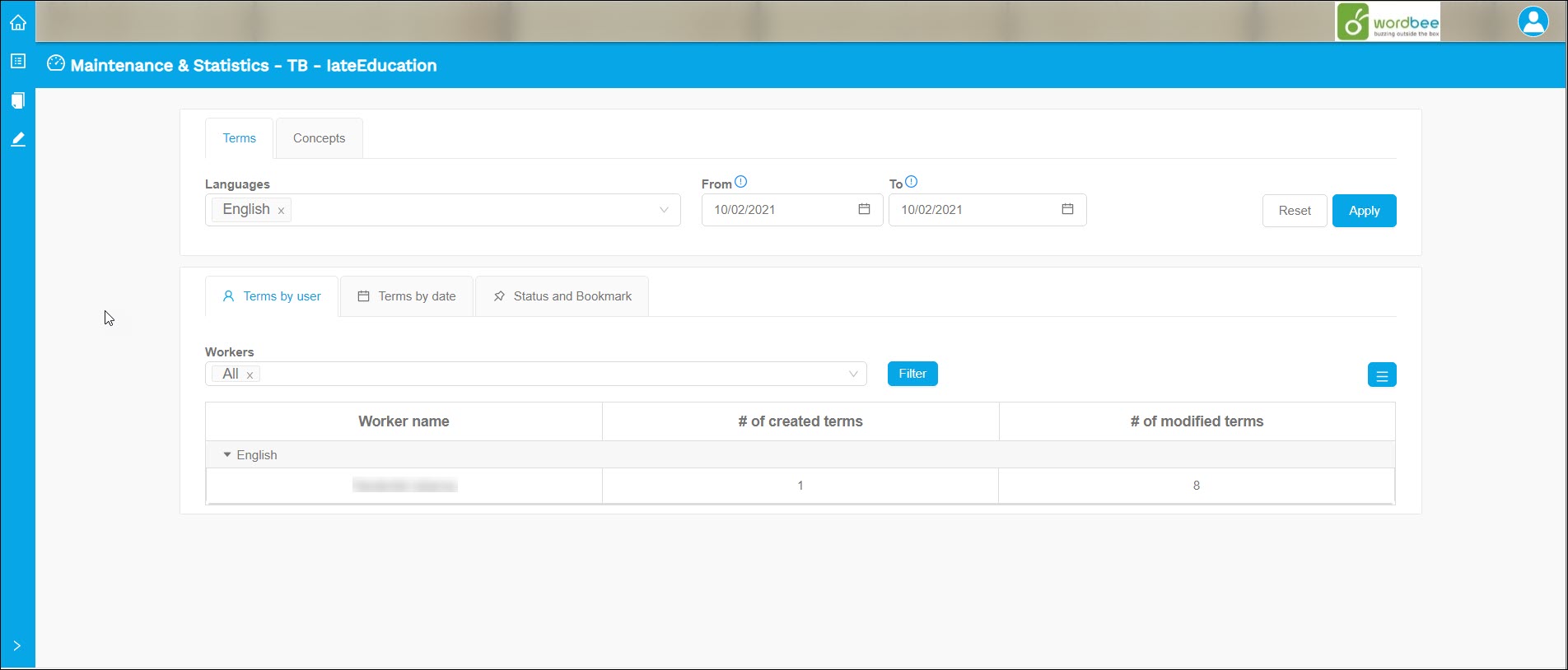
Task: Open the home icon in sidebar
Action: tap(17, 22)
